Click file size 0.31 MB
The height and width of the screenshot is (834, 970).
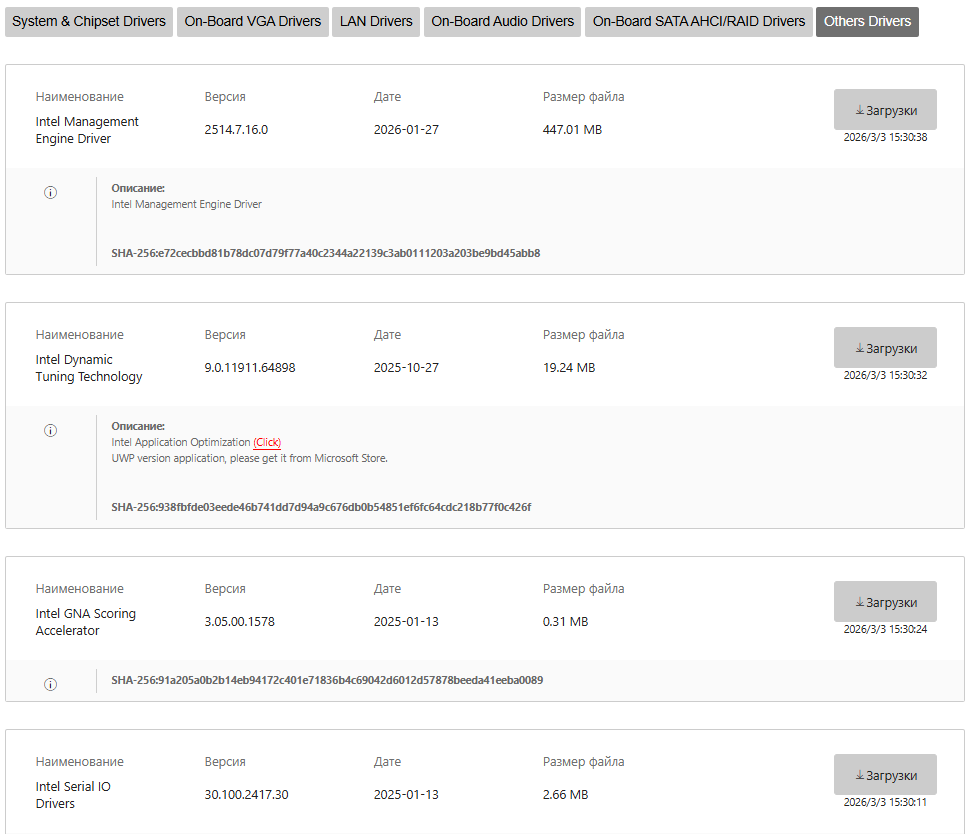pyautogui.click(x=565, y=622)
